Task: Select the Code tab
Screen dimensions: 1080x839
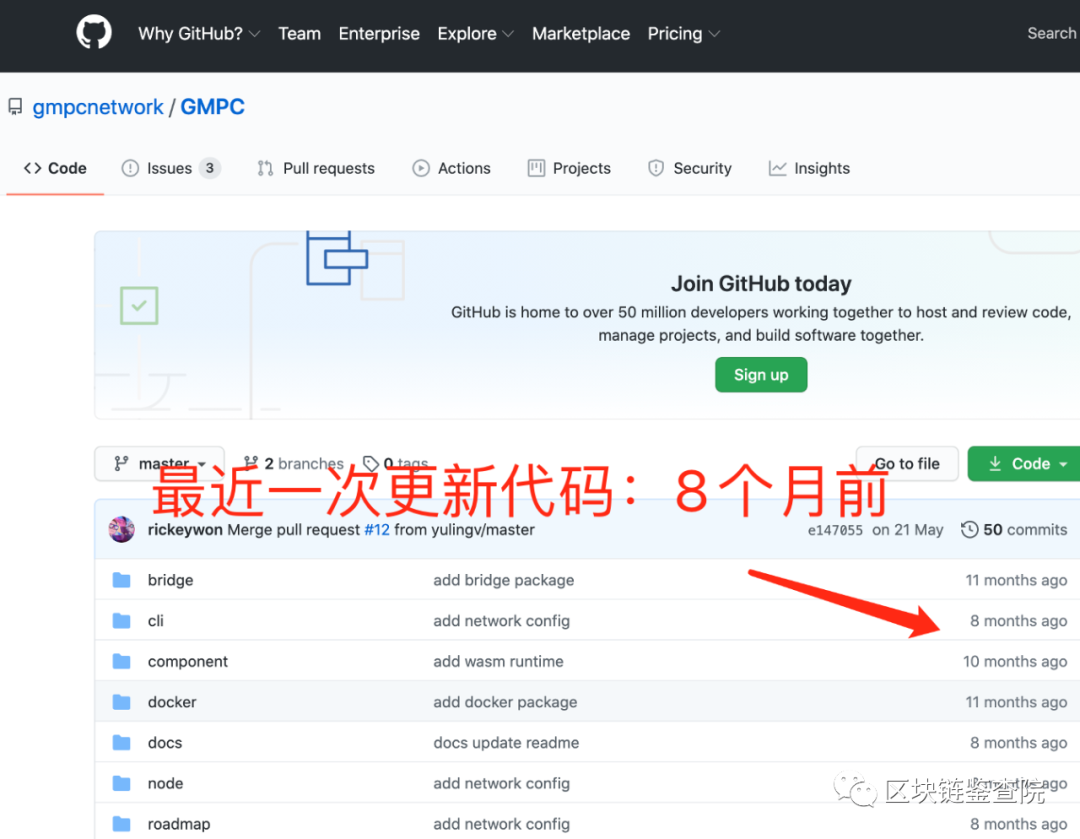Action: click(55, 168)
